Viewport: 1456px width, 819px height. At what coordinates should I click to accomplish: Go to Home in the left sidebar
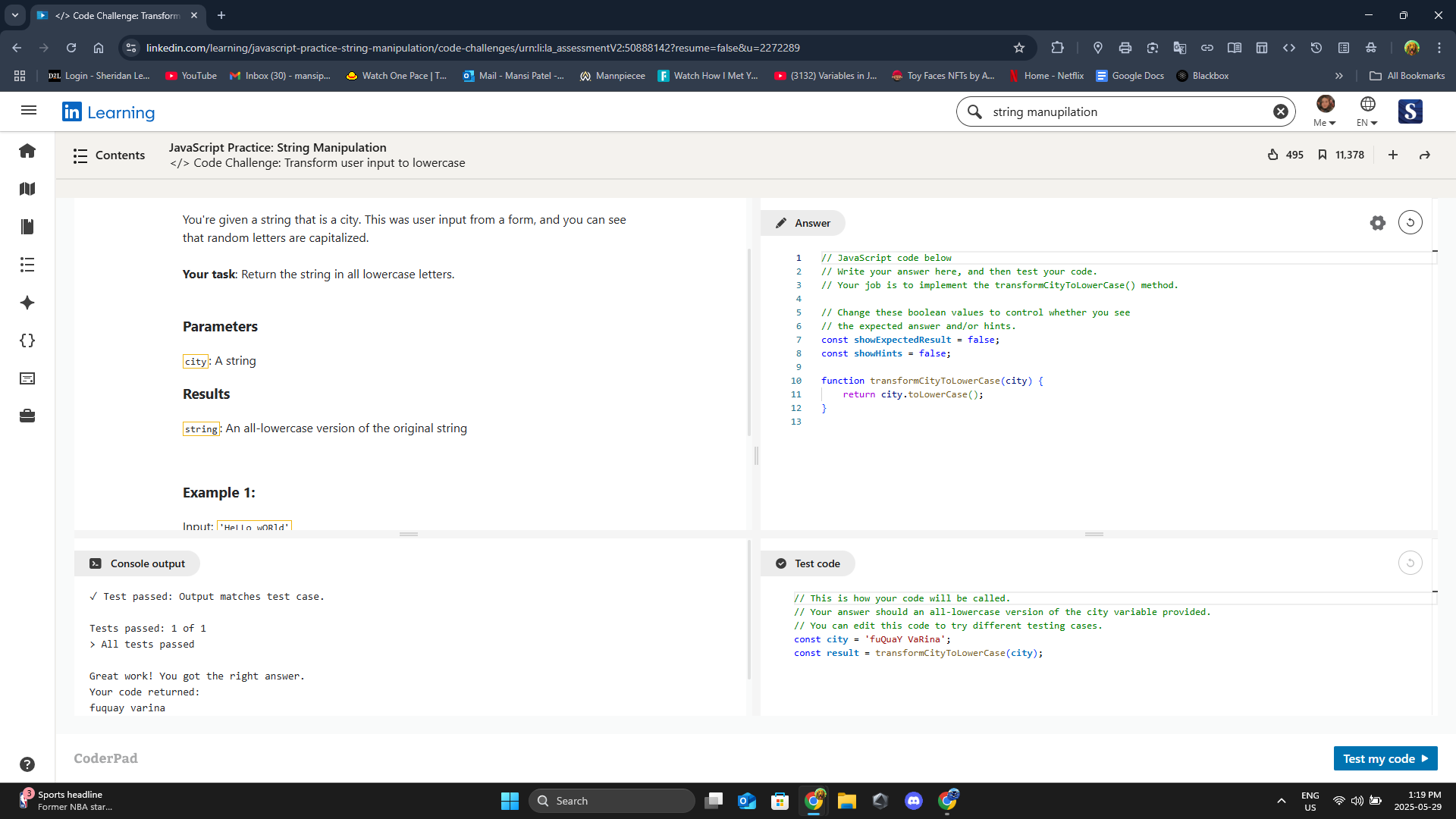(27, 151)
